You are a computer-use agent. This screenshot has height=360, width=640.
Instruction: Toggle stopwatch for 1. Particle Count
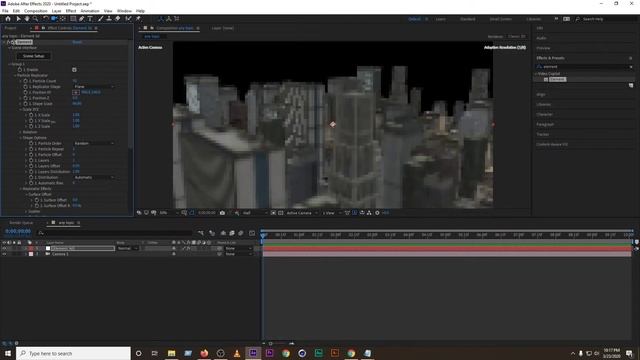pos(25,81)
